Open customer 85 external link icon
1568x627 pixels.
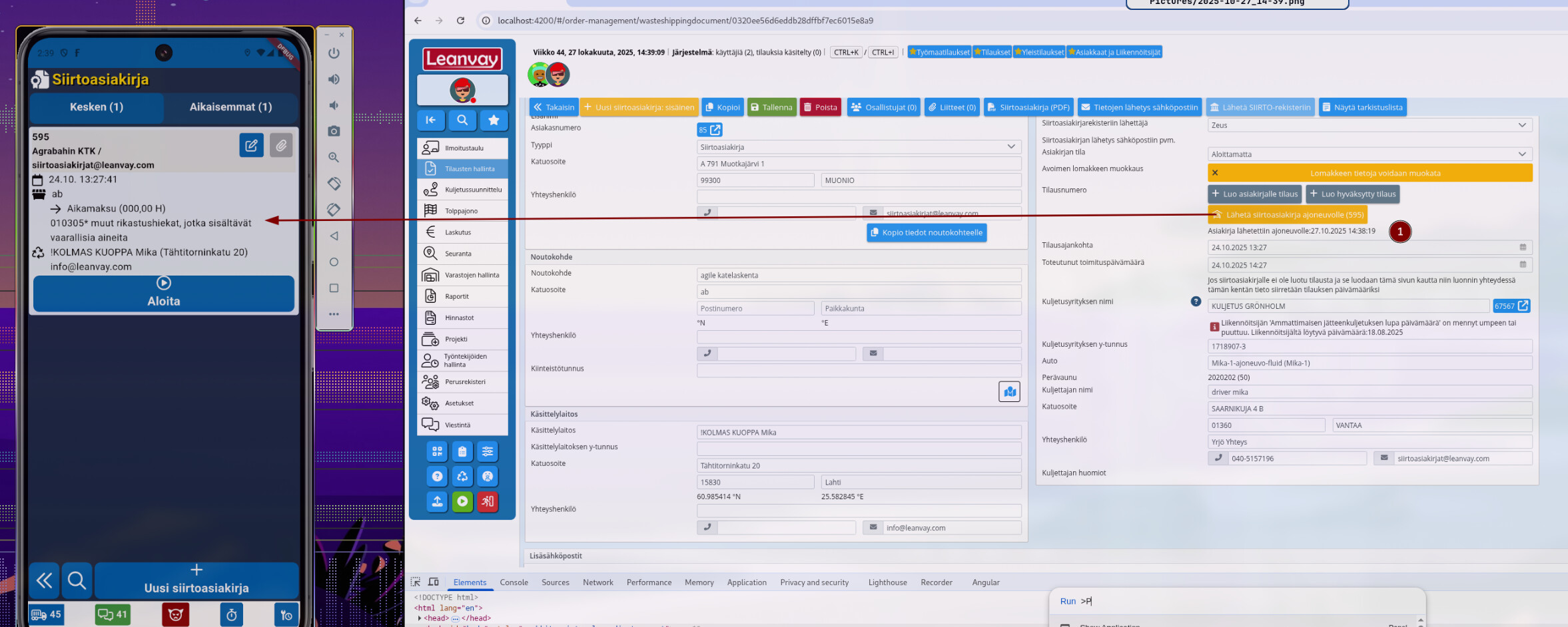click(715, 130)
